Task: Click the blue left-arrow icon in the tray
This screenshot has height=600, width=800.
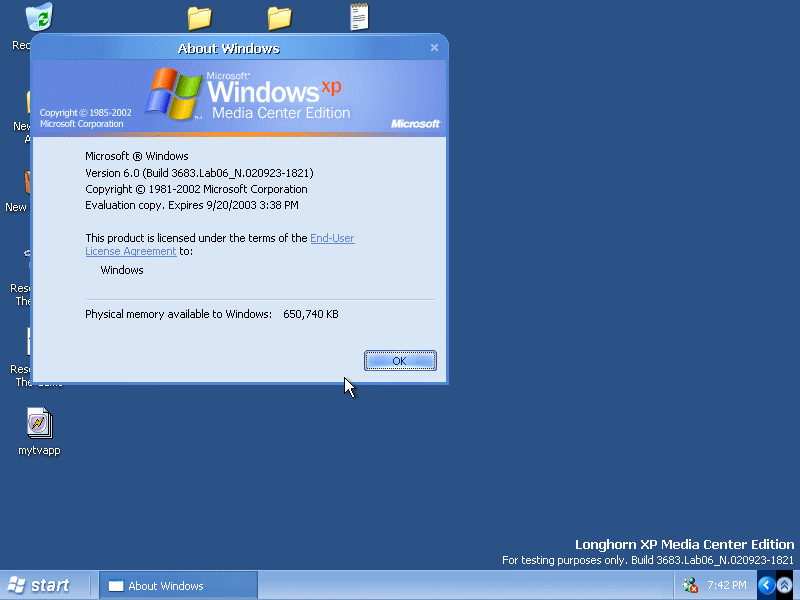Action: click(x=766, y=585)
